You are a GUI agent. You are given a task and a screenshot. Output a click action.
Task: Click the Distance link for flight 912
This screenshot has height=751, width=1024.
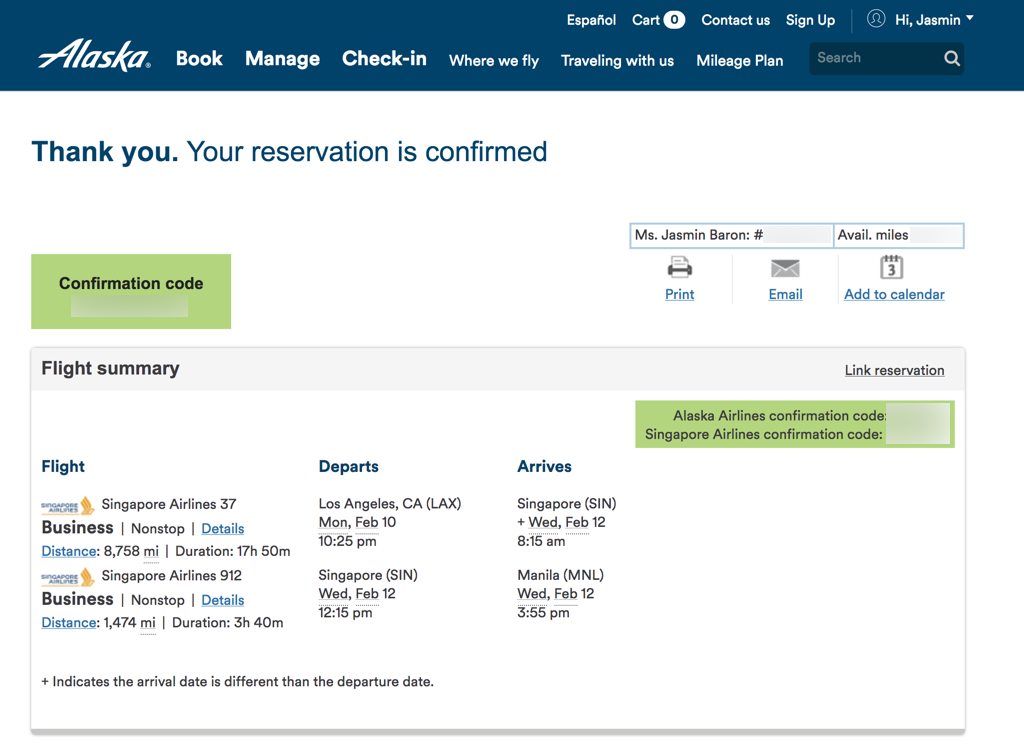point(68,622)
